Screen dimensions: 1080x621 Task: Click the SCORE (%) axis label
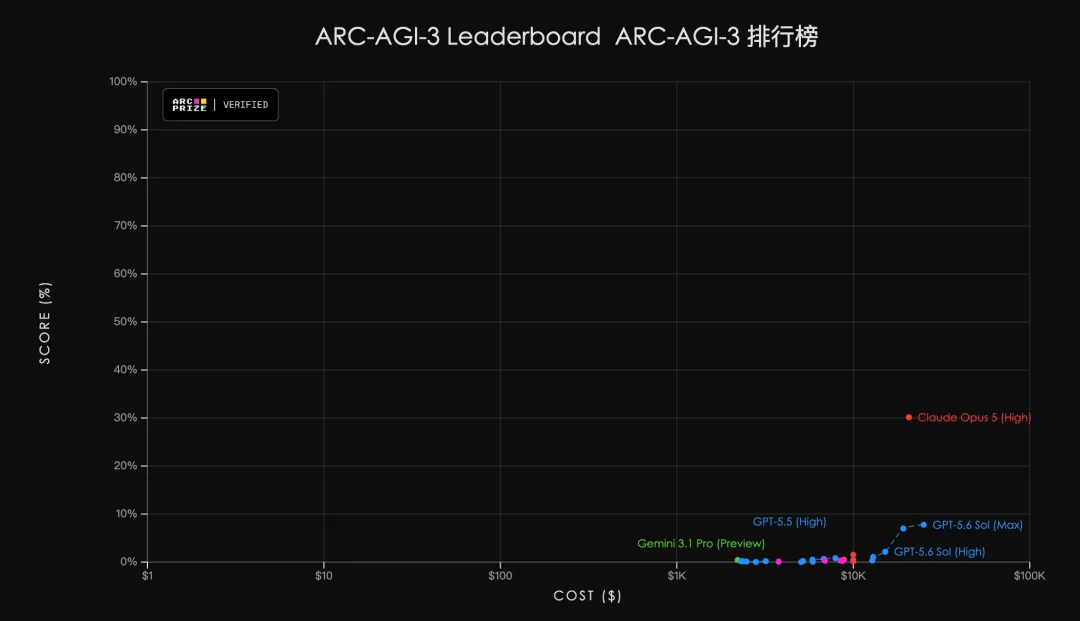(45, 323)
